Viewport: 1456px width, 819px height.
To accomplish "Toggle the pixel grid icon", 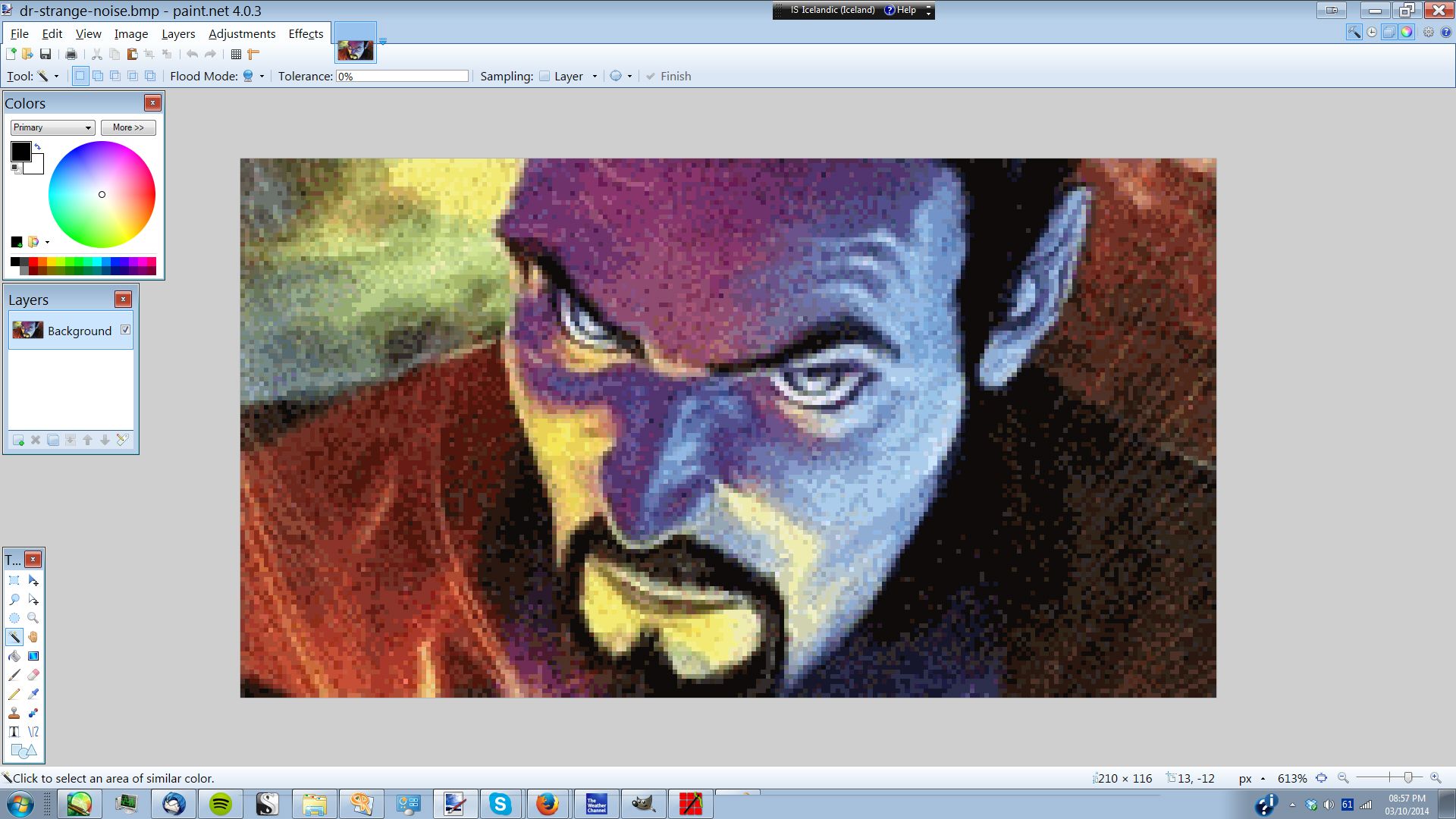I will click(x=236, y=54).
